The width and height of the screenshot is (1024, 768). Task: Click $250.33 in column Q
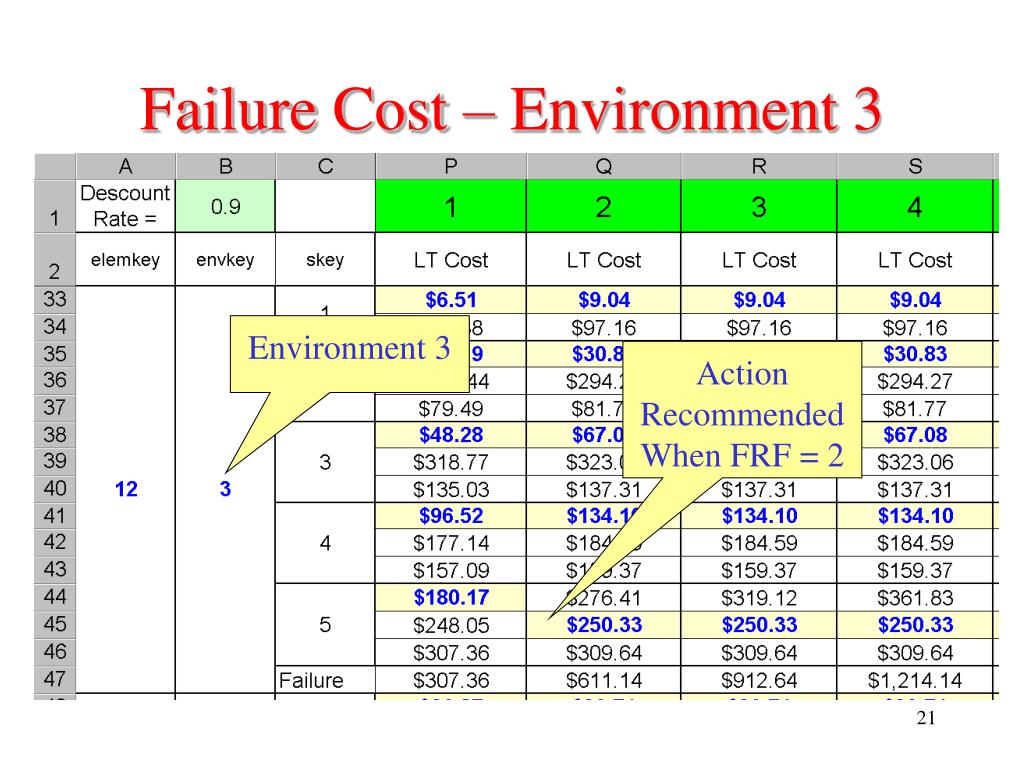603,625
